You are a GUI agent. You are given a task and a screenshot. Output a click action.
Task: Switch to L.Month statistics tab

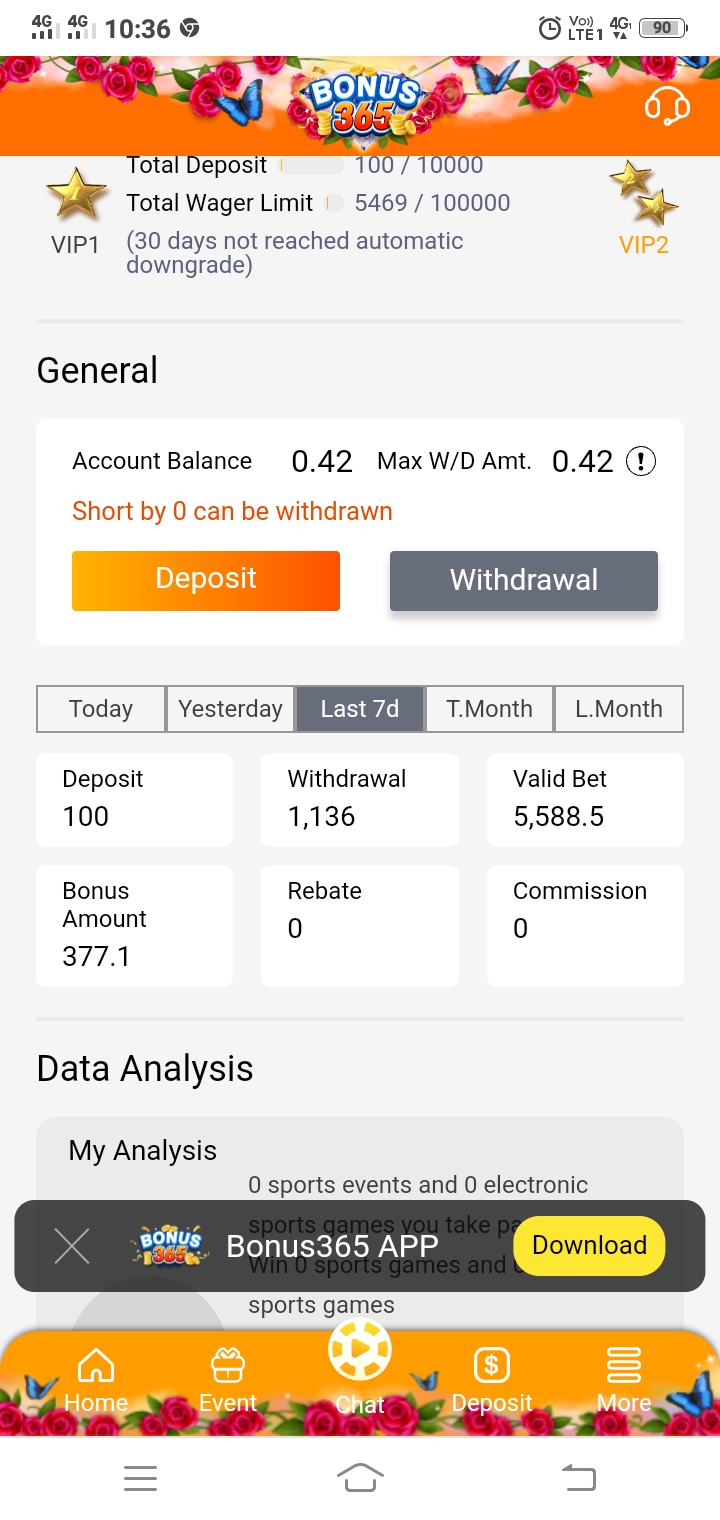(x=619, y=709)
